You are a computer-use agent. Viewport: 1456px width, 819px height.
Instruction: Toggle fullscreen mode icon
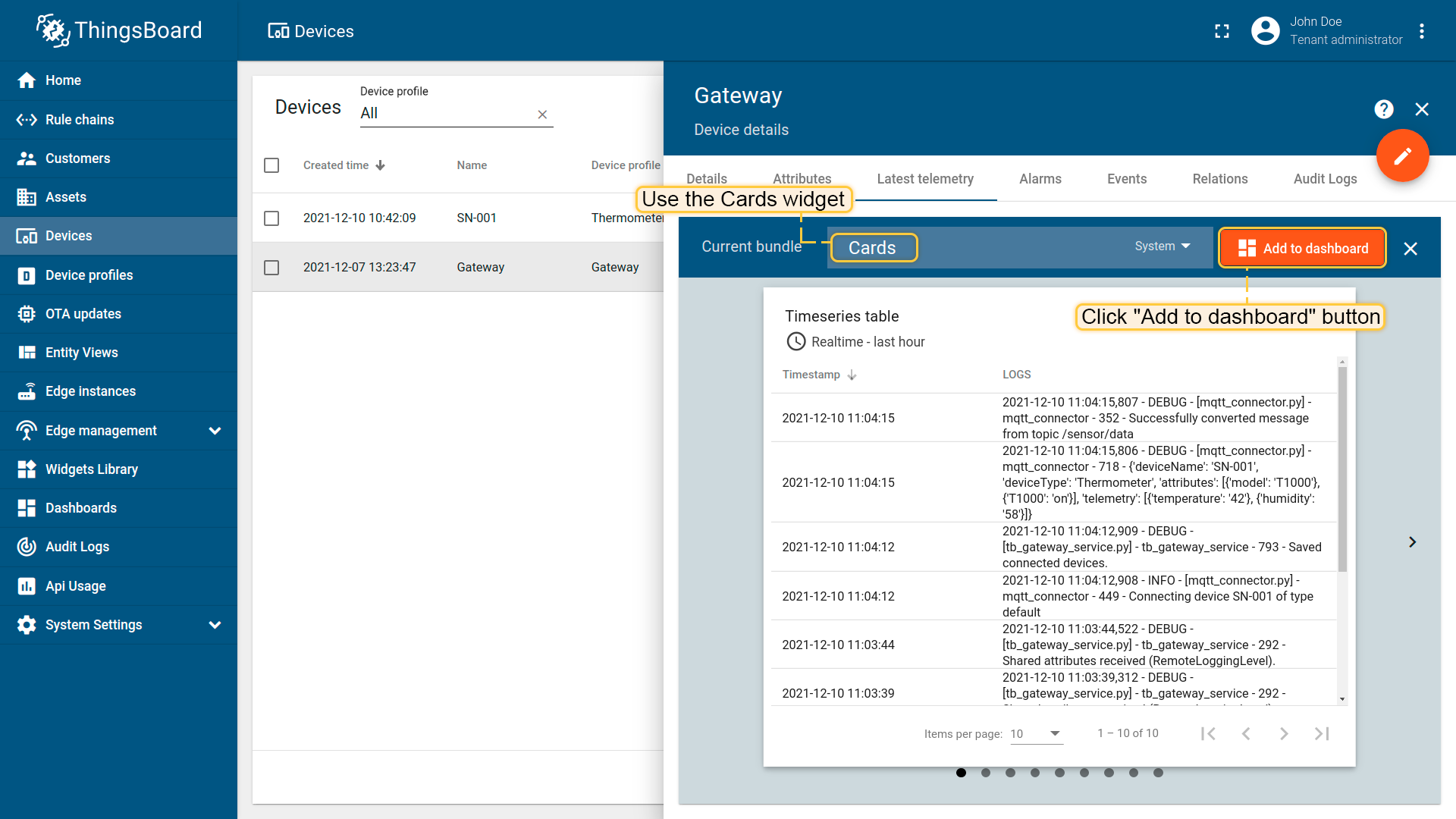pos(1222,31)
